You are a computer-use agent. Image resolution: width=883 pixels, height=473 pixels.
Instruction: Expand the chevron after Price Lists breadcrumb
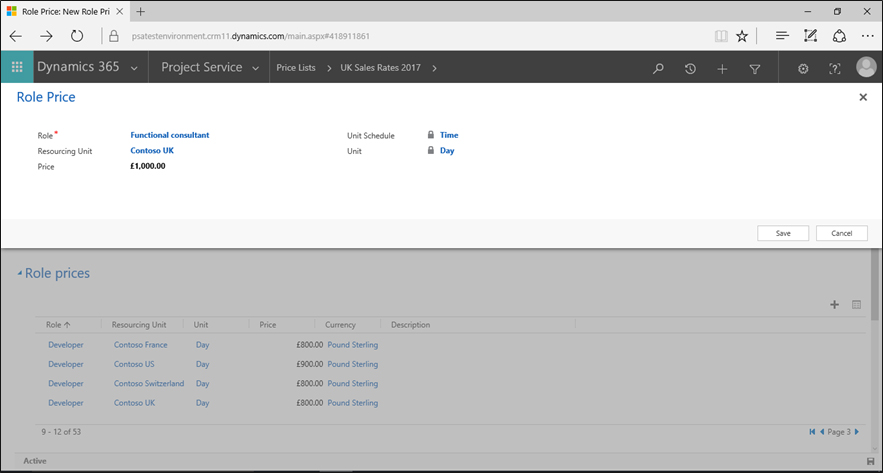coord(329,68)
